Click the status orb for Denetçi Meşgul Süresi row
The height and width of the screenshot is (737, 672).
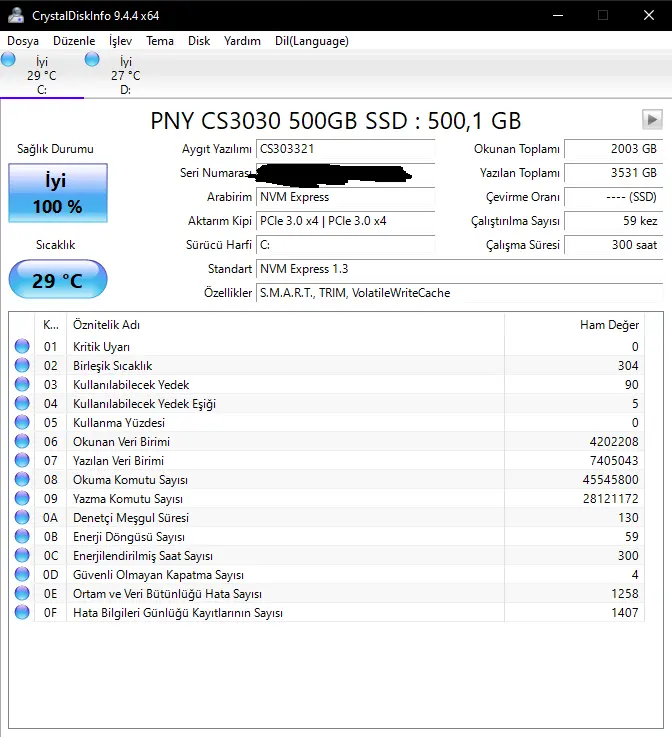pos(22,517)
